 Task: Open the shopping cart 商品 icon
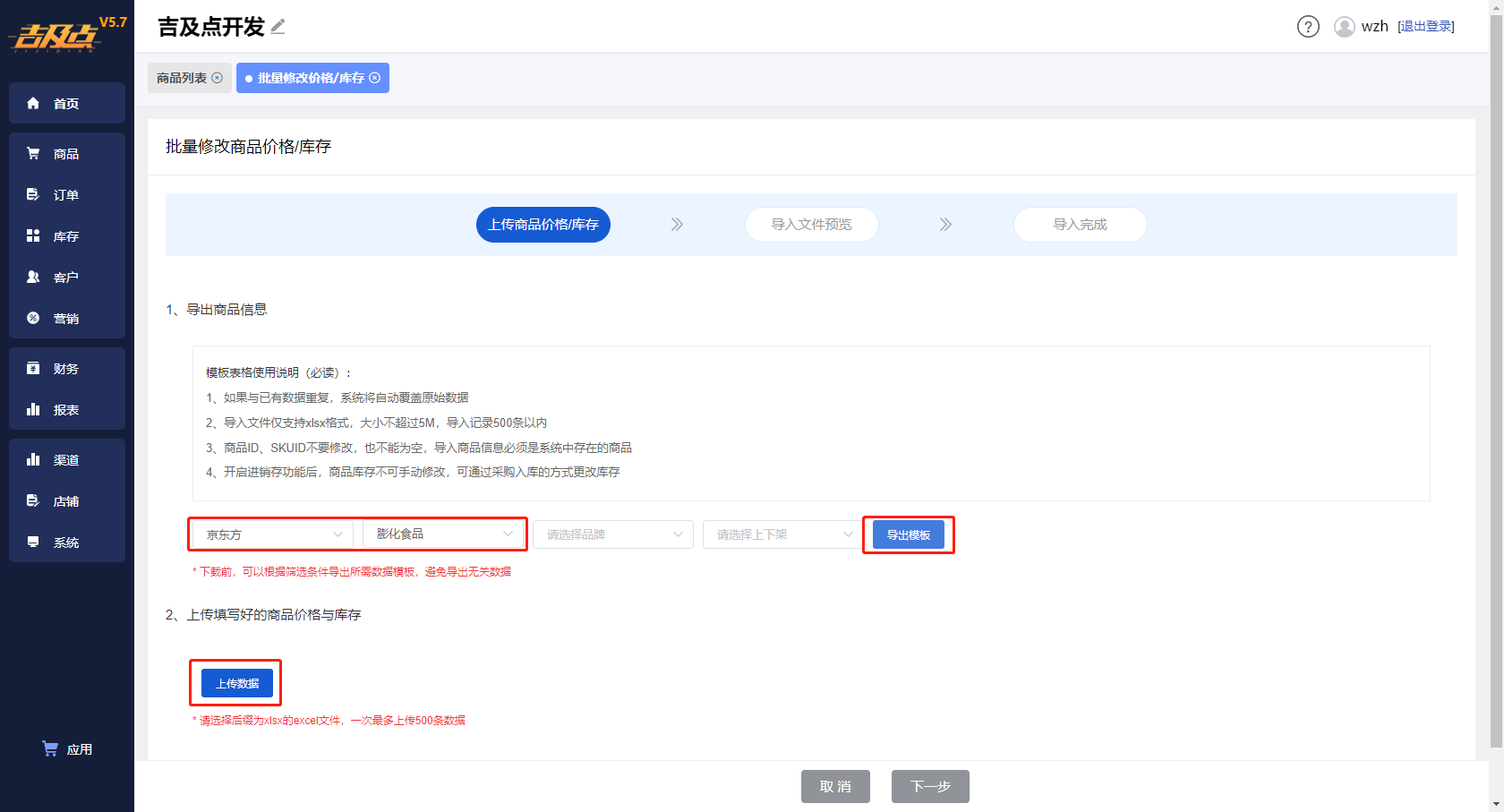point(33,153)
